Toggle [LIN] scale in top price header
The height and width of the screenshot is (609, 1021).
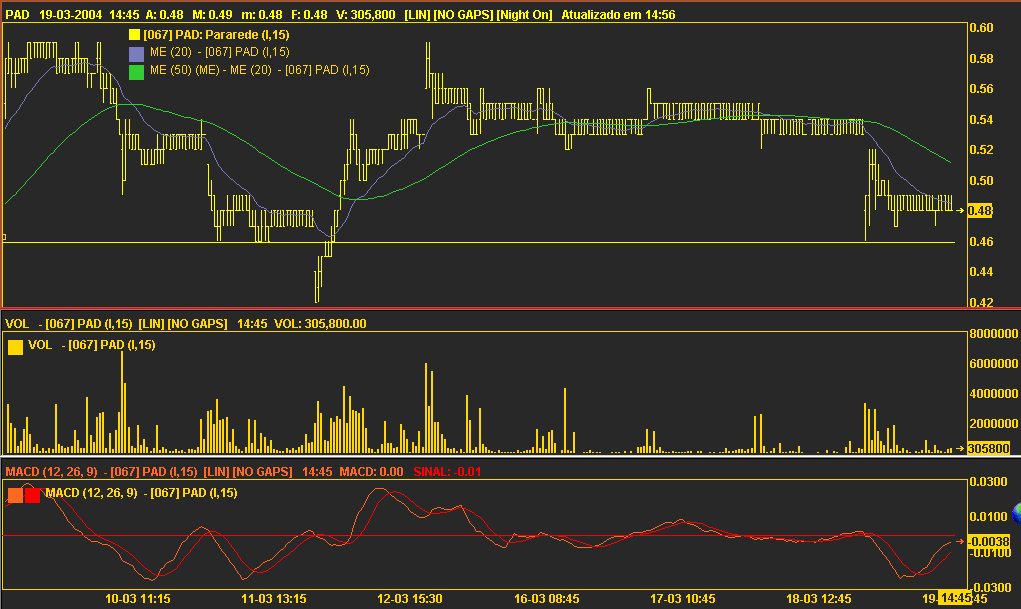[417, 14]
